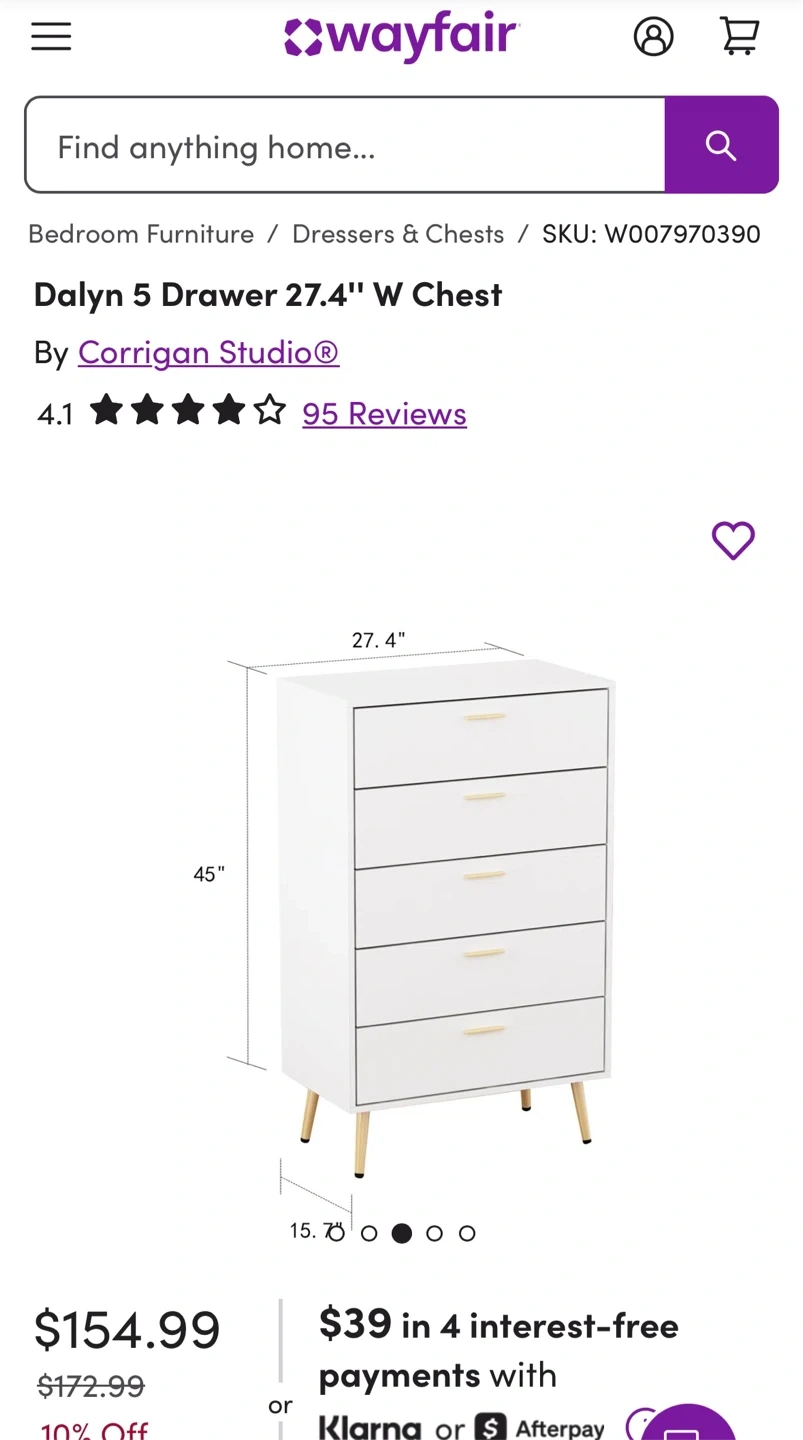803x1440 pixels.
Task: Select the fourth image carousel dot
Action: pos(434,1233)
